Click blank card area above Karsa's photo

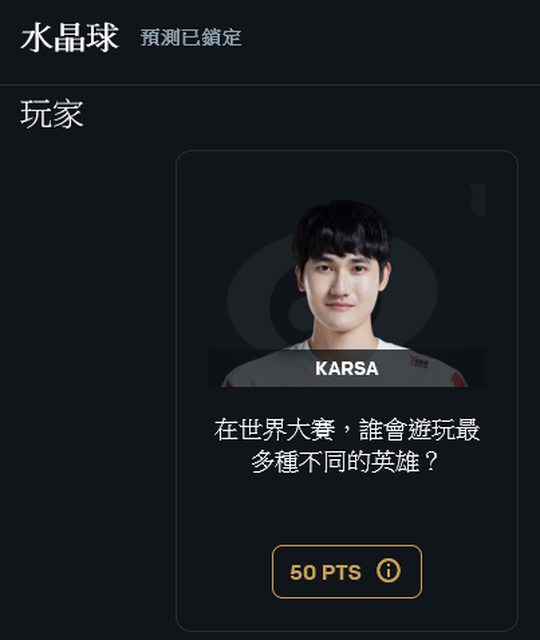[347, 167]
